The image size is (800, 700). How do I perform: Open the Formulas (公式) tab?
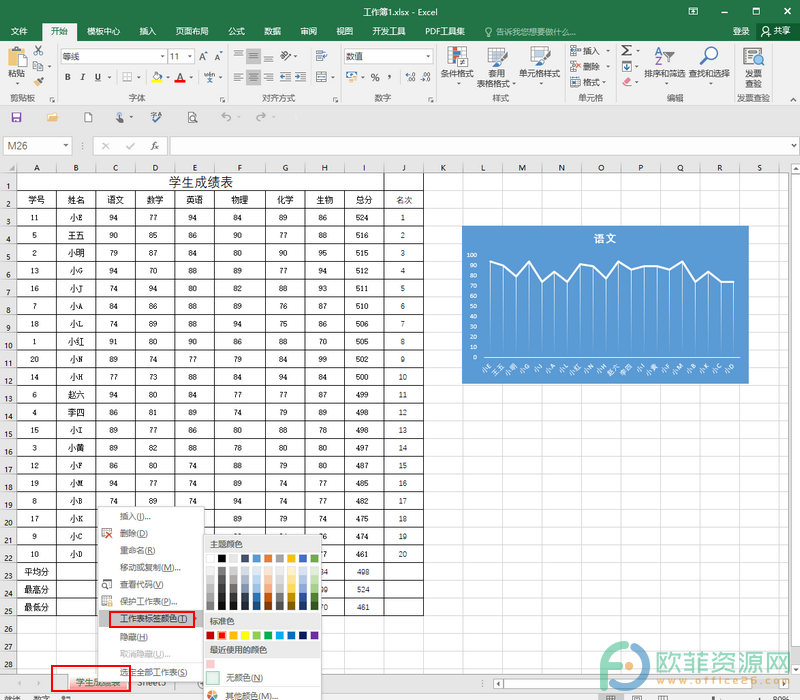(236, 32)
